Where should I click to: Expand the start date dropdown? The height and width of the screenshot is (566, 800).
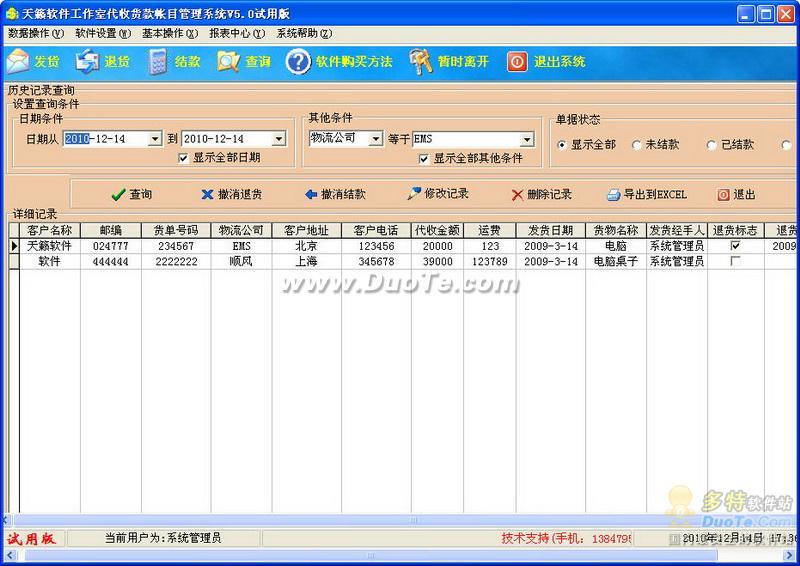(154, 139)
